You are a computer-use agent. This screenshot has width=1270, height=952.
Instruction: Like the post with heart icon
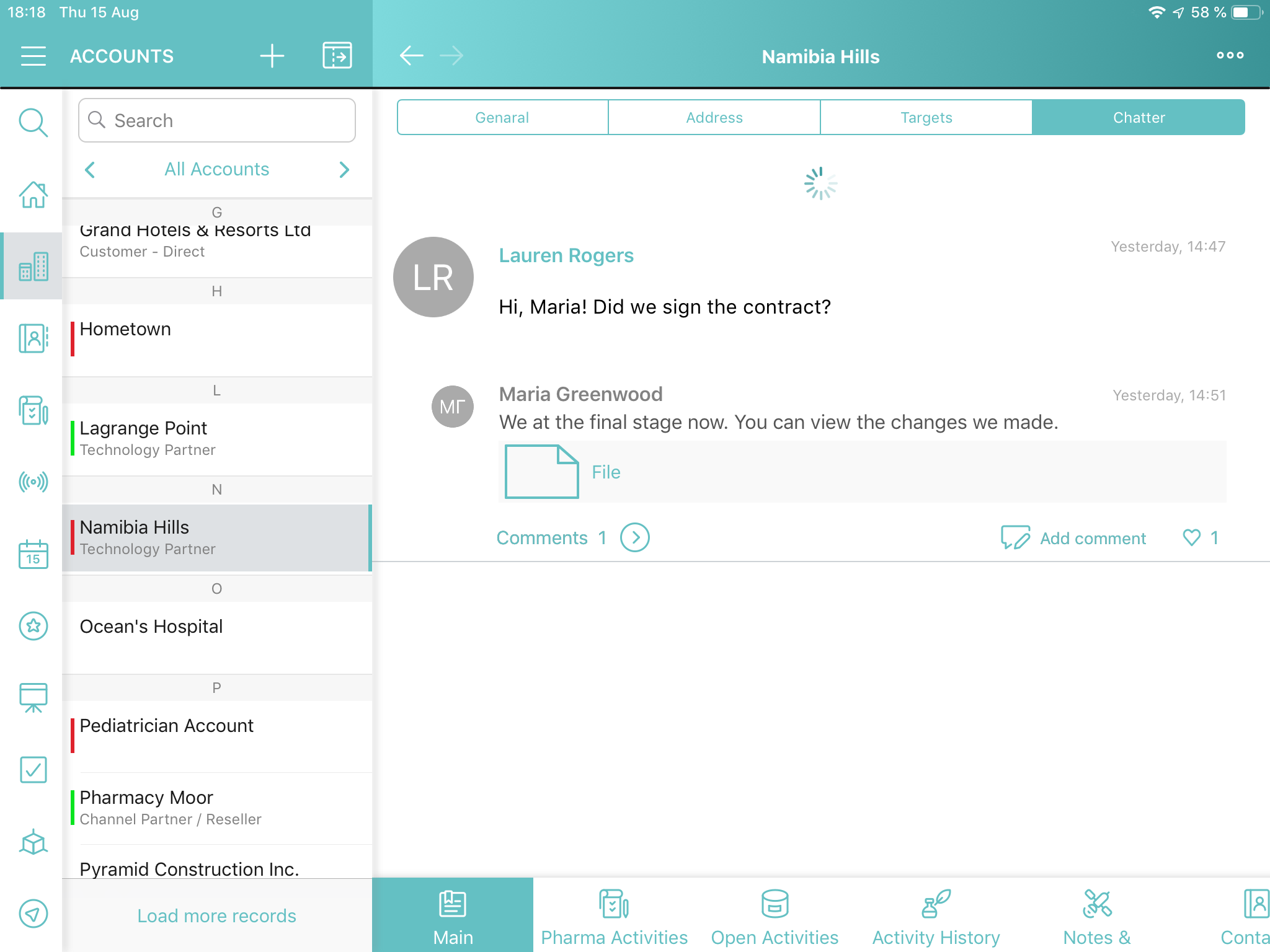point(1191,537)
